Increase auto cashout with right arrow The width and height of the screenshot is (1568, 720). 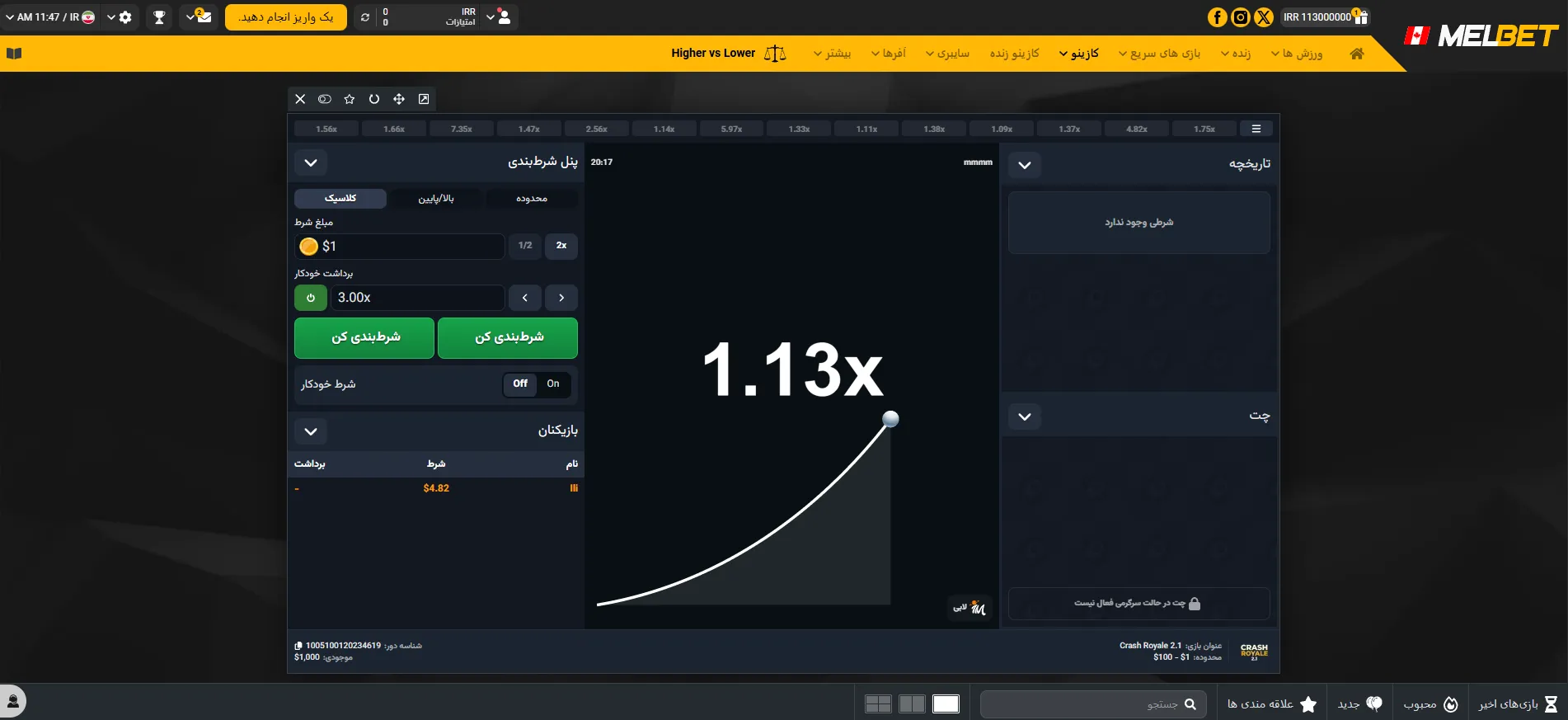tap(561, 298)
